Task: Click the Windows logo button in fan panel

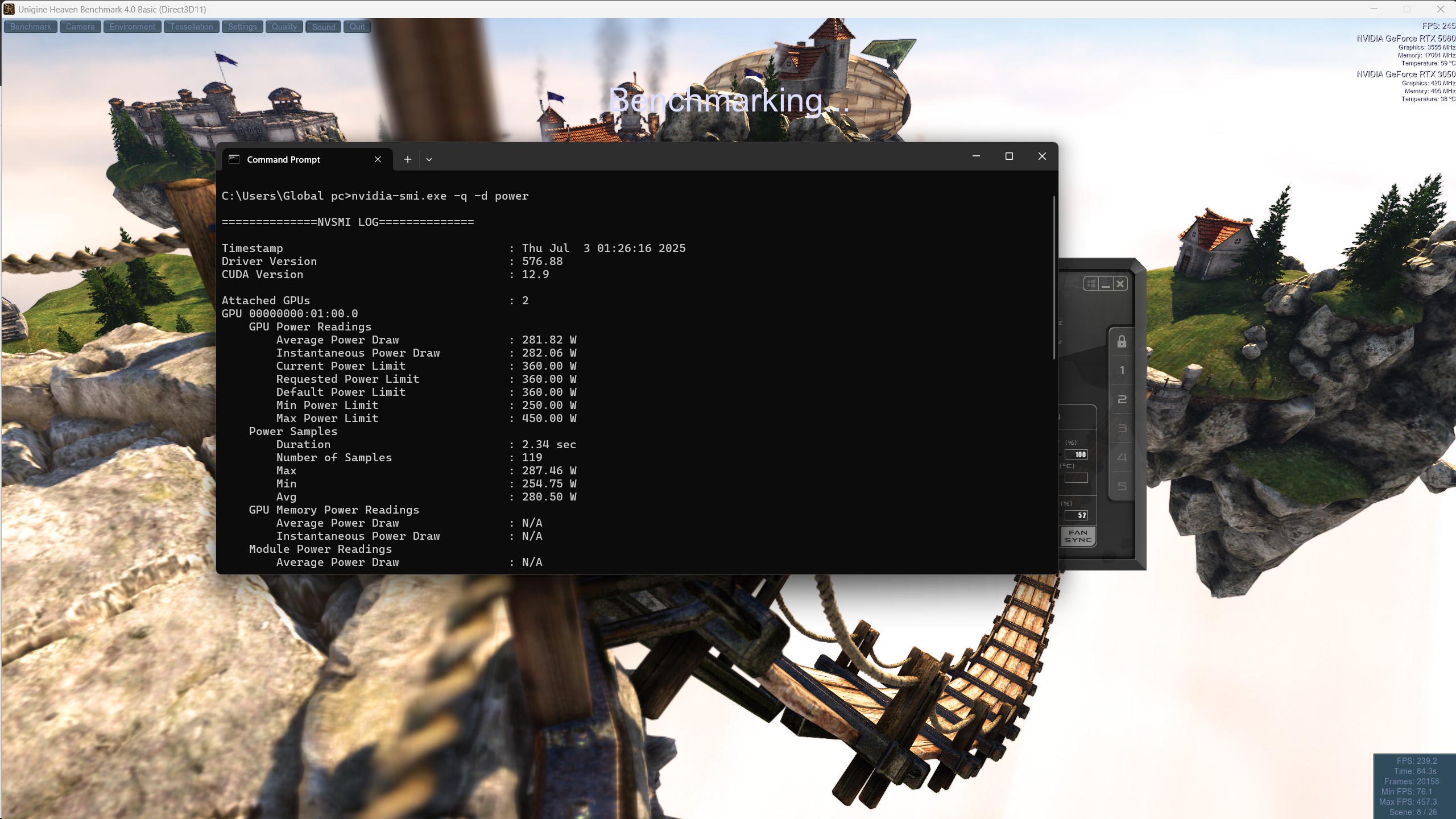Action: (x=1091, y=284)
